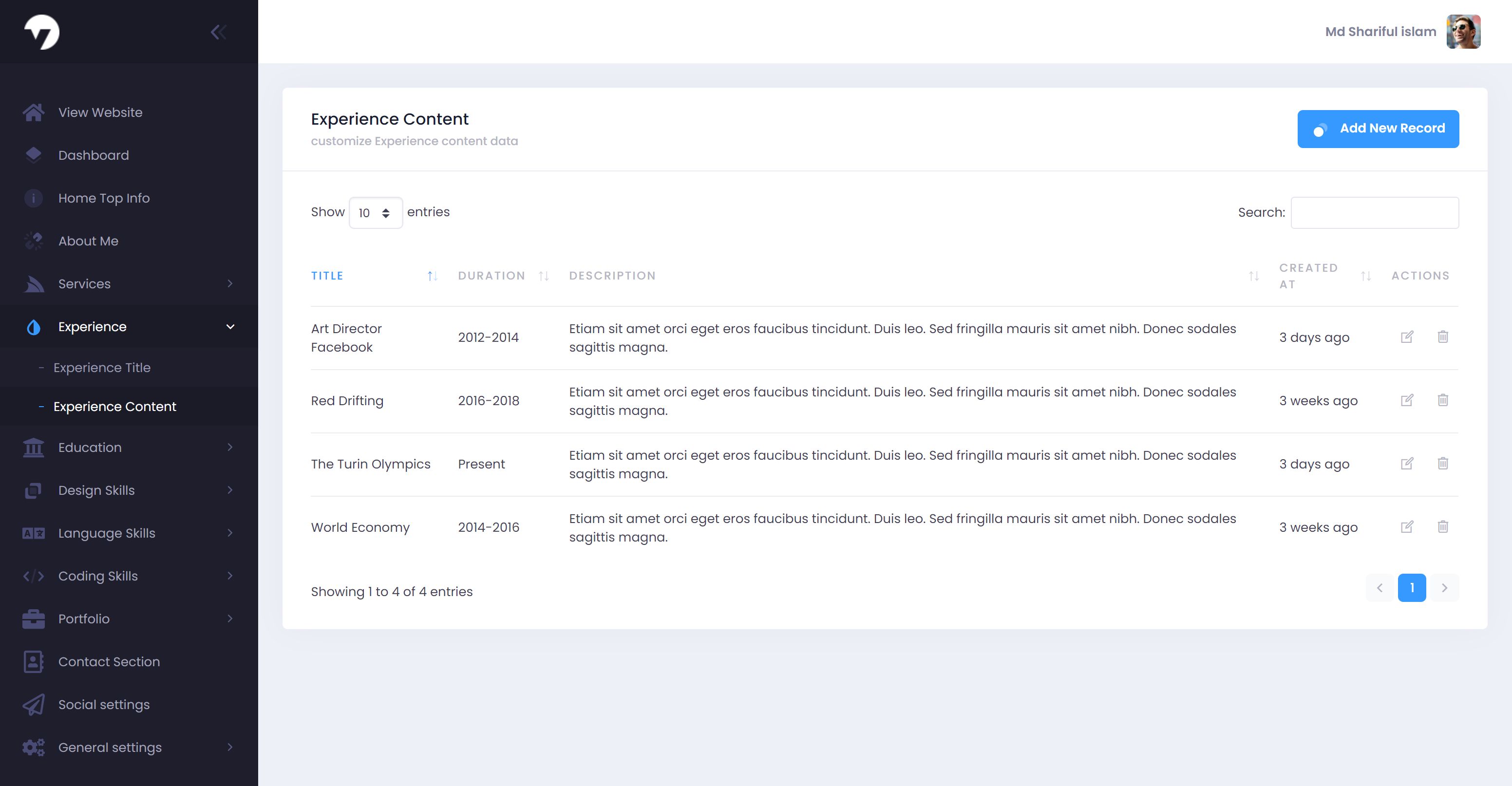Collapse the Experience menu chevron
The height and width of the screenshot is (786, 1512).
pos(230,327)
